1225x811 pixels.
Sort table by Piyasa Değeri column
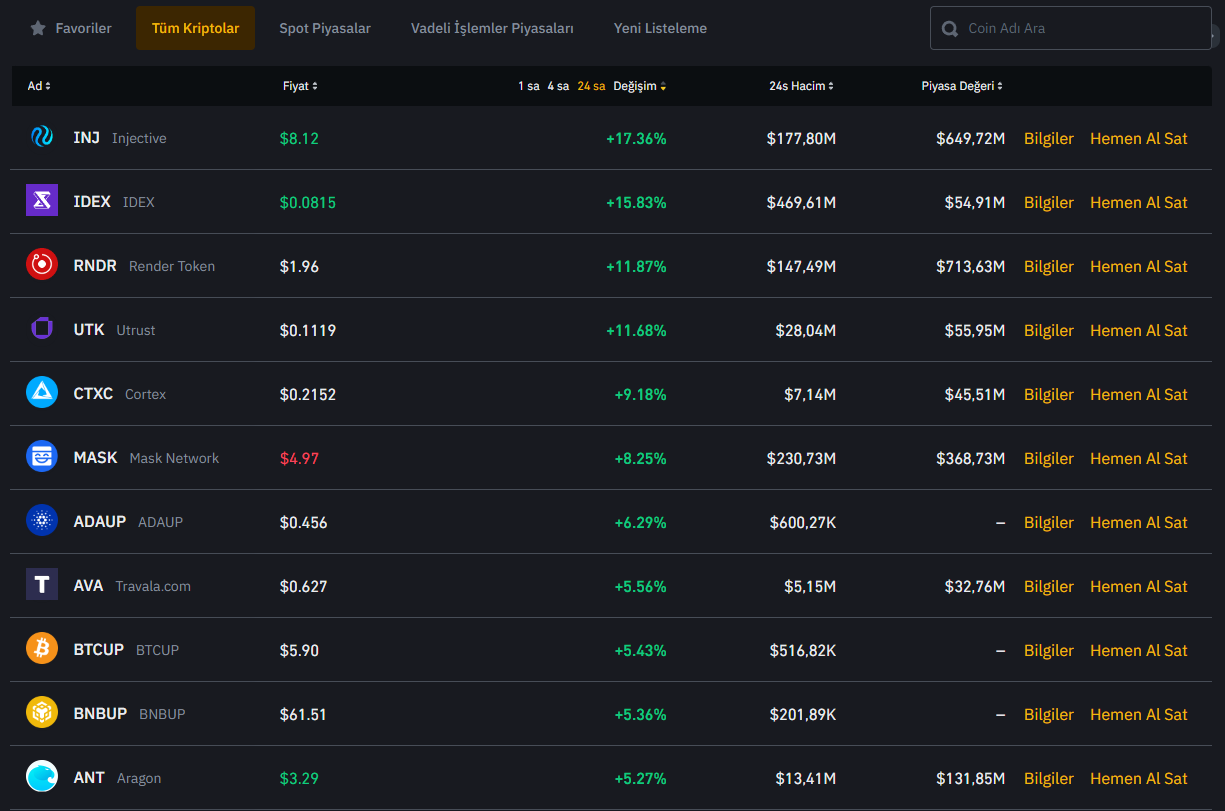pos(961,86)
